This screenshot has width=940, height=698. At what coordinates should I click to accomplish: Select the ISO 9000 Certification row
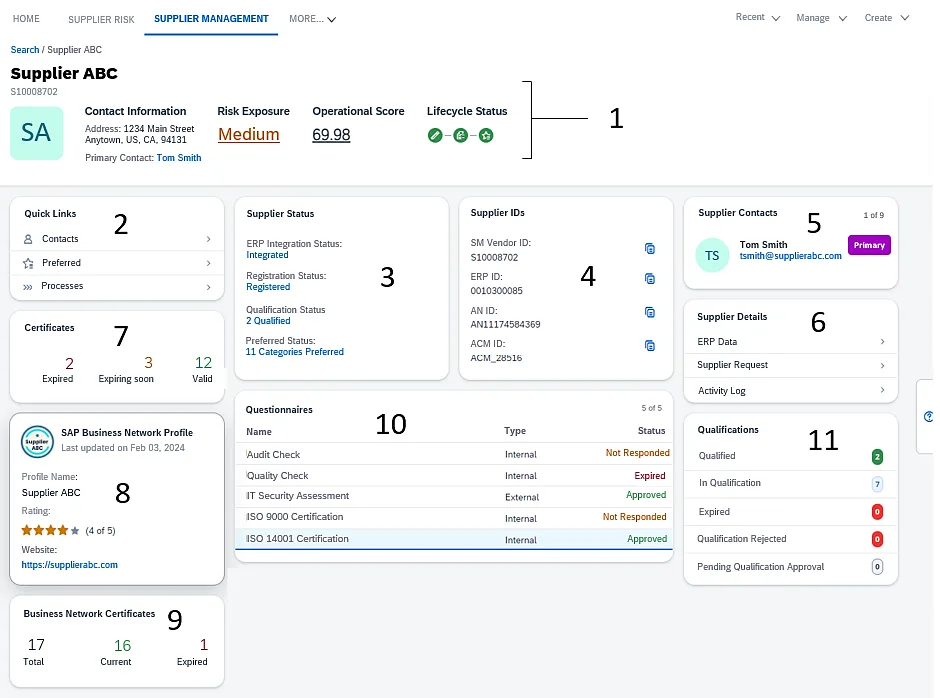[x=454, y=518]
